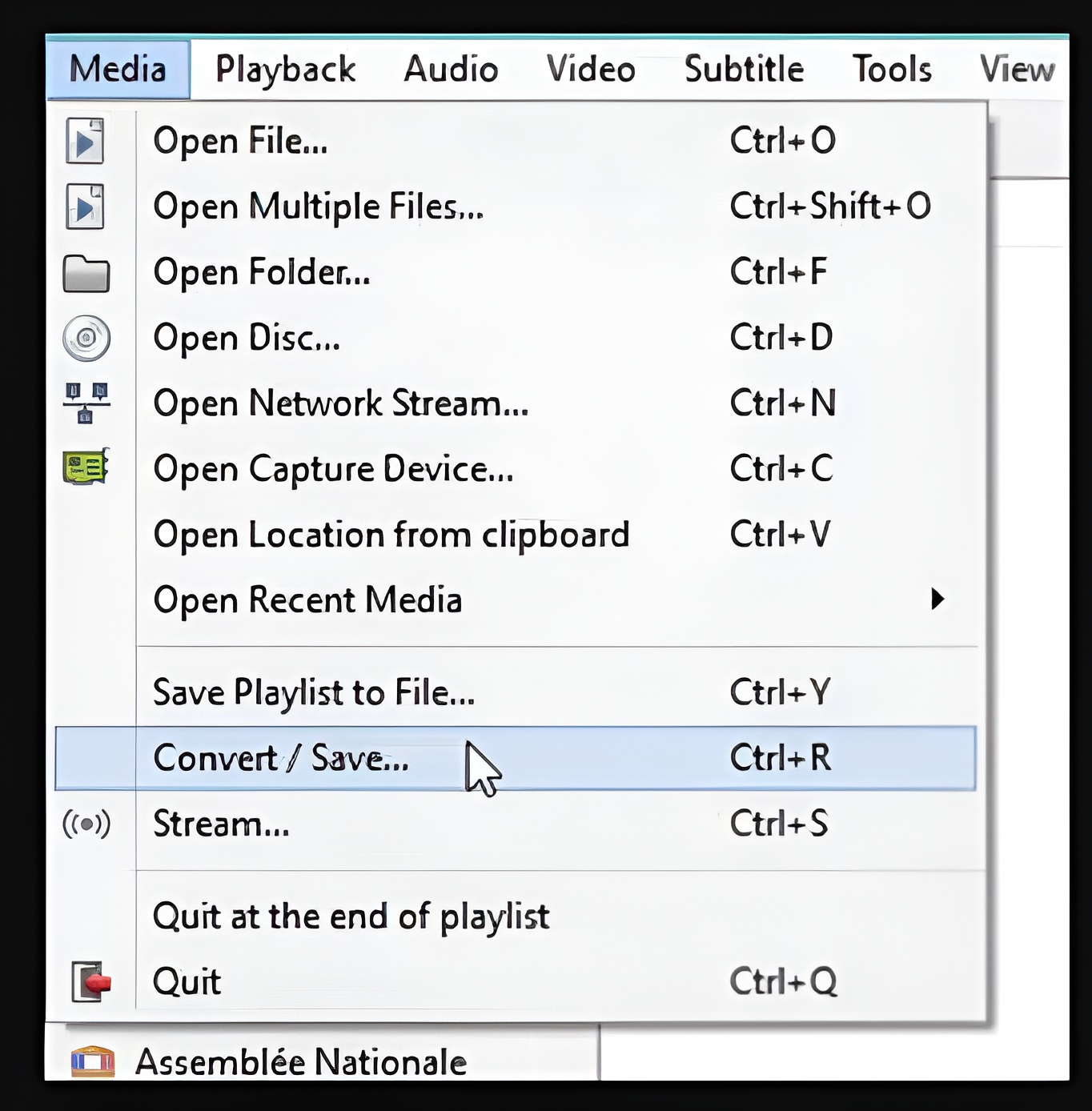Choose Open Location from clipboard
Screen dimensions: 1092x1111
391,534
